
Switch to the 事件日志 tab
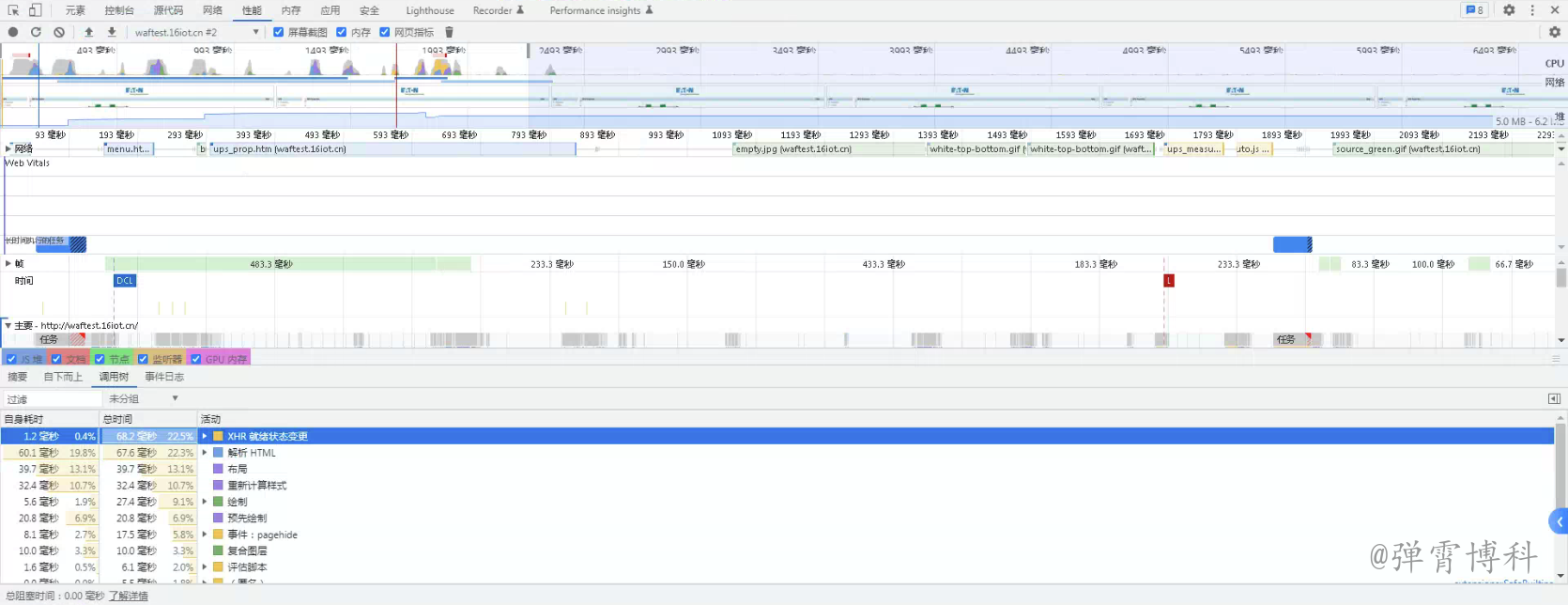(x=164, y=377)
